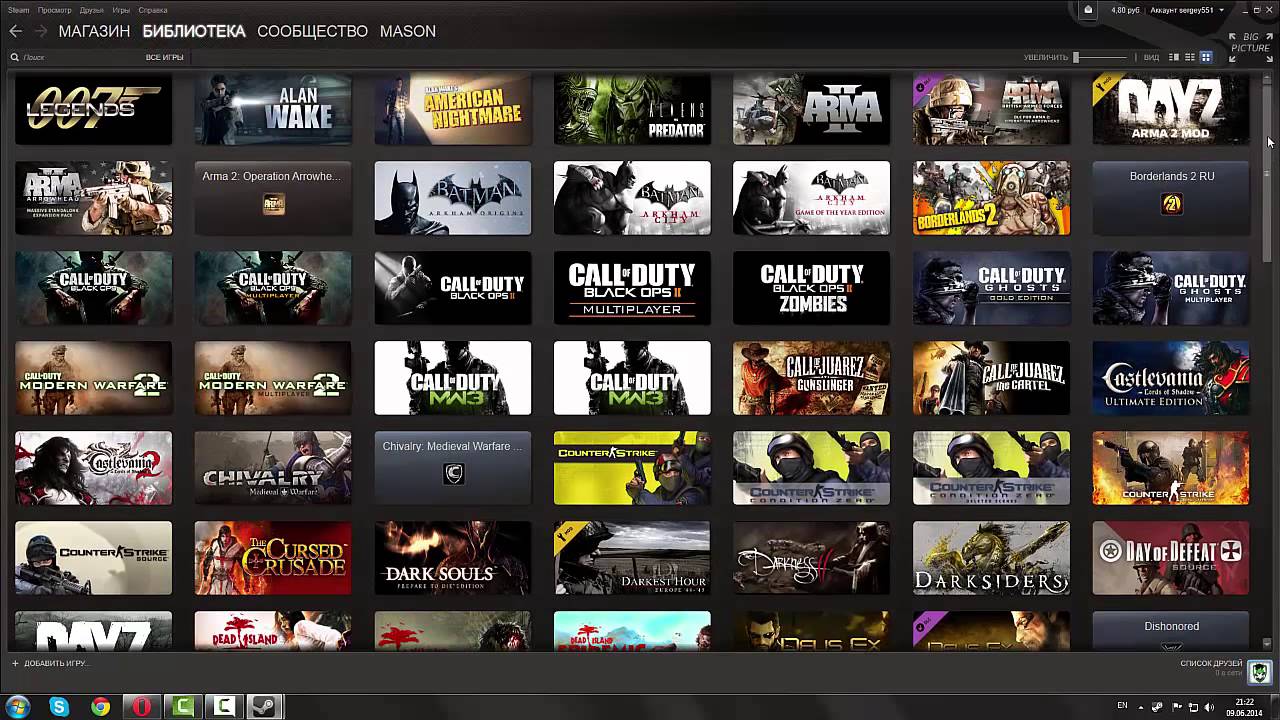Open the MASON profile tab

408,32
